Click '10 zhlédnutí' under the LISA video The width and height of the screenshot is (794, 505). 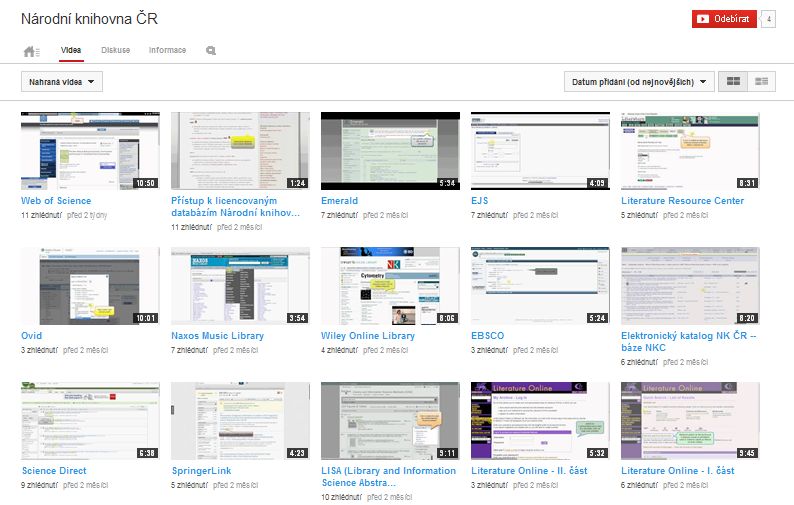(x=341, y=497)
